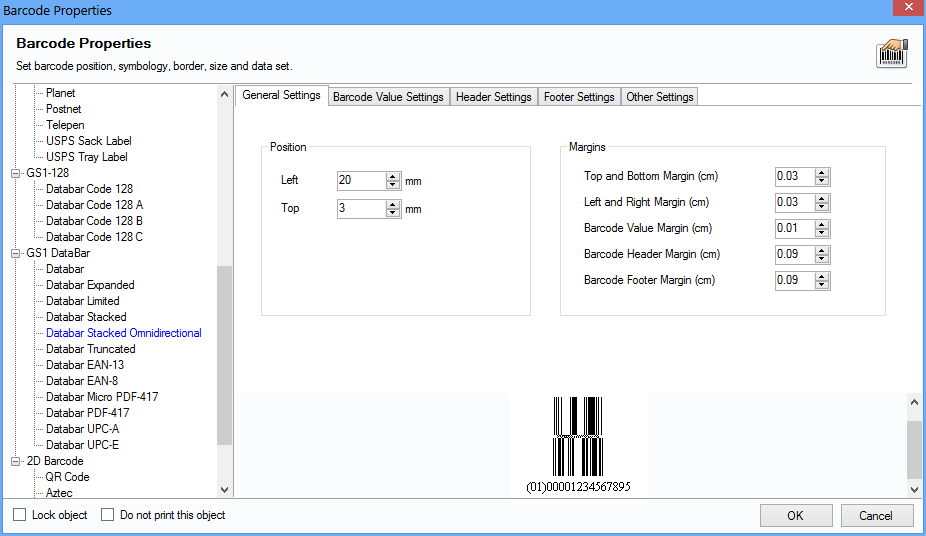This screenshot has height=536, width=926.
Task: Collapse the 2D Barcode tree node
Action: (15, 461)
